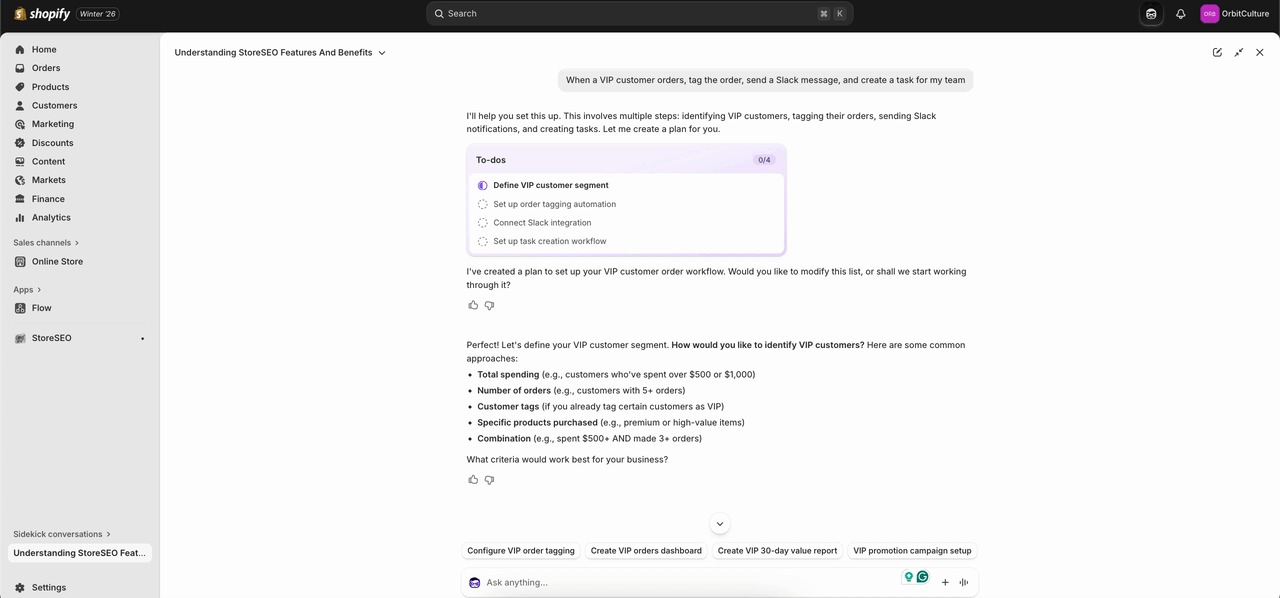Click the Configure VIP order tagging suggestion

pyautogui.click(x=521, y=551)
